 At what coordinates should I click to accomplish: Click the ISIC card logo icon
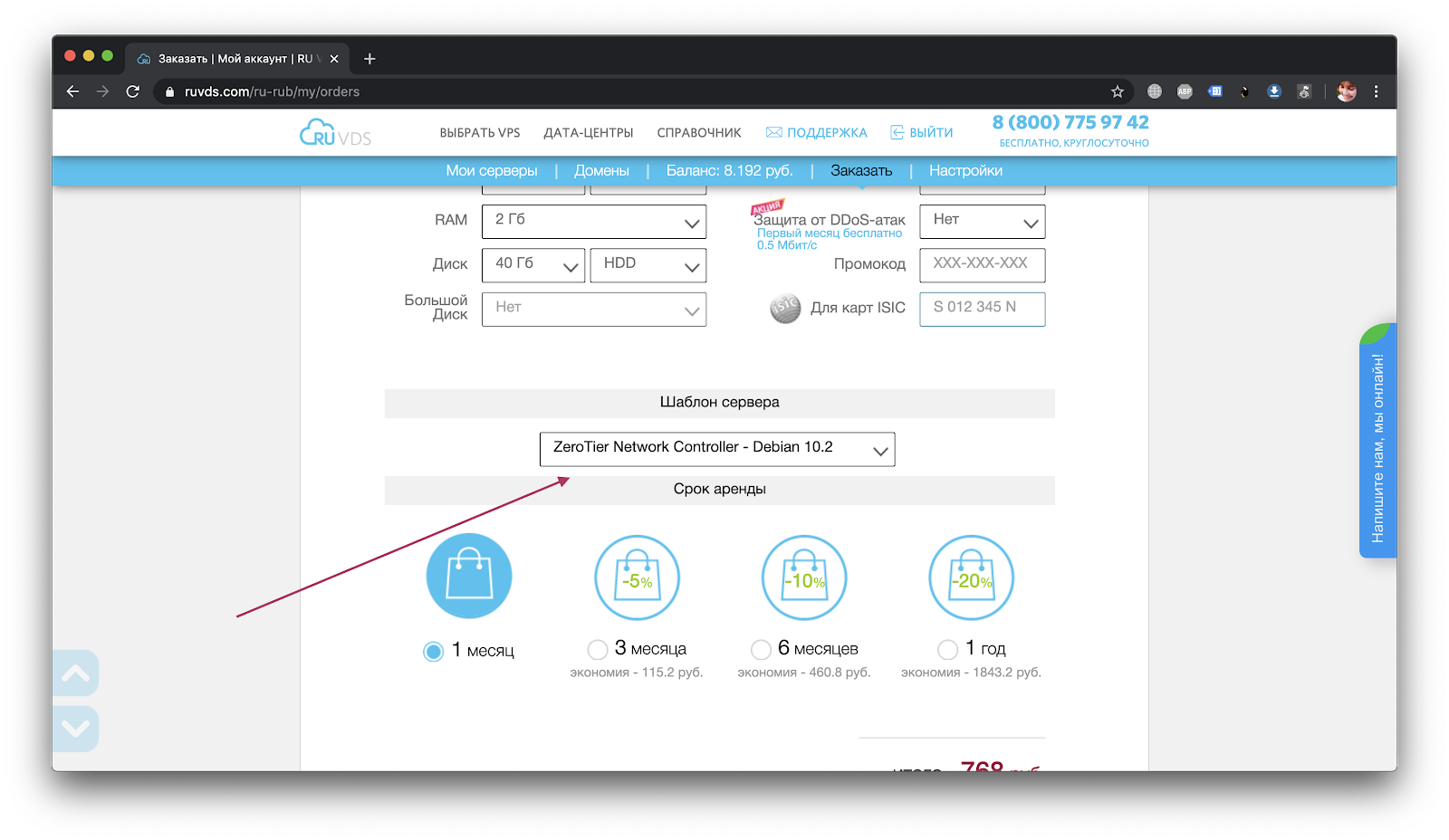(x=785, y=309)
